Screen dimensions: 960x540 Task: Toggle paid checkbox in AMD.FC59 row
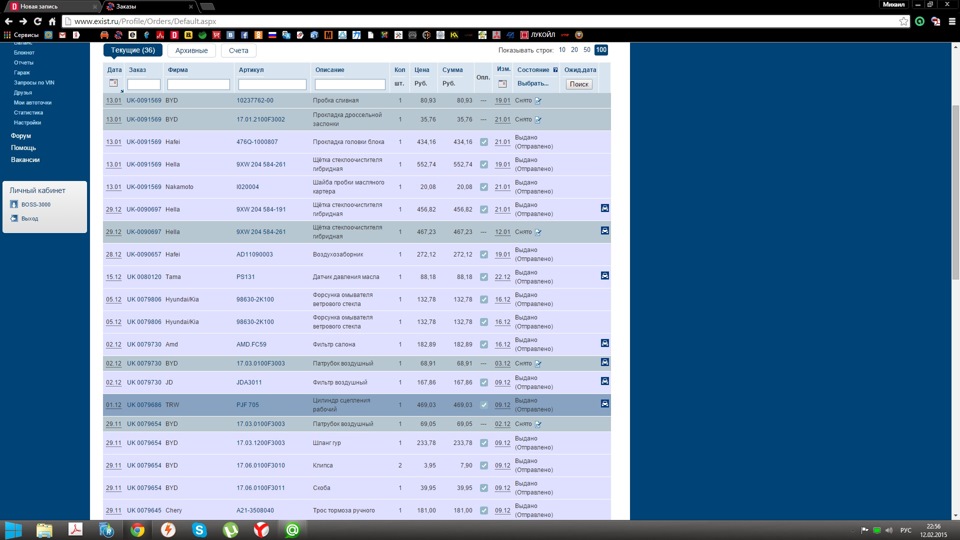[x=484, y=344]
